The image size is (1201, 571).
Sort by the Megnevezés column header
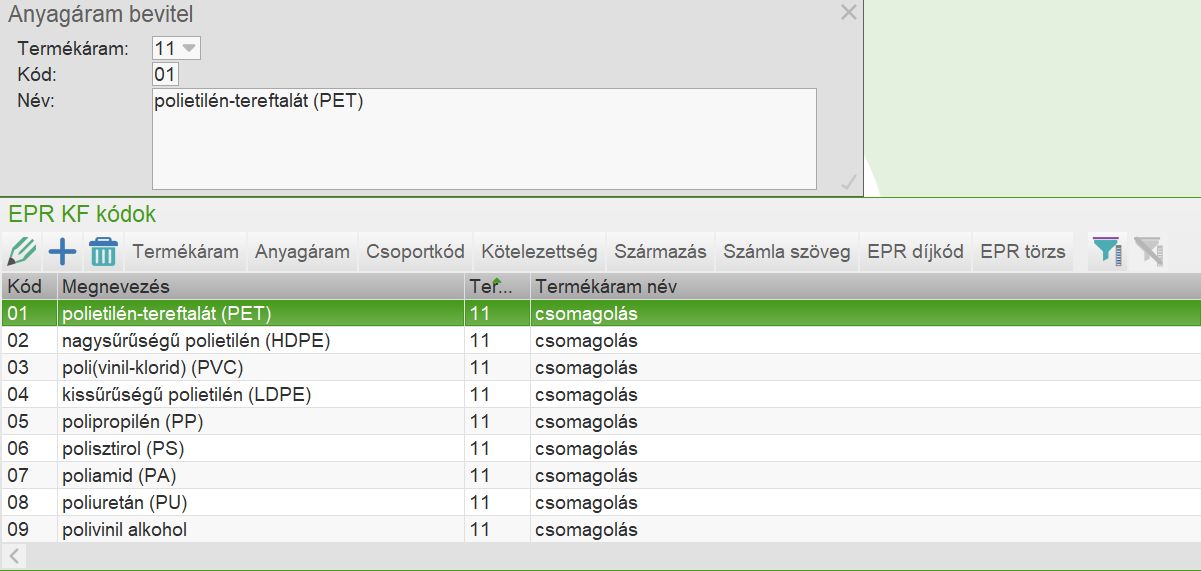click(x=260, y=287)
